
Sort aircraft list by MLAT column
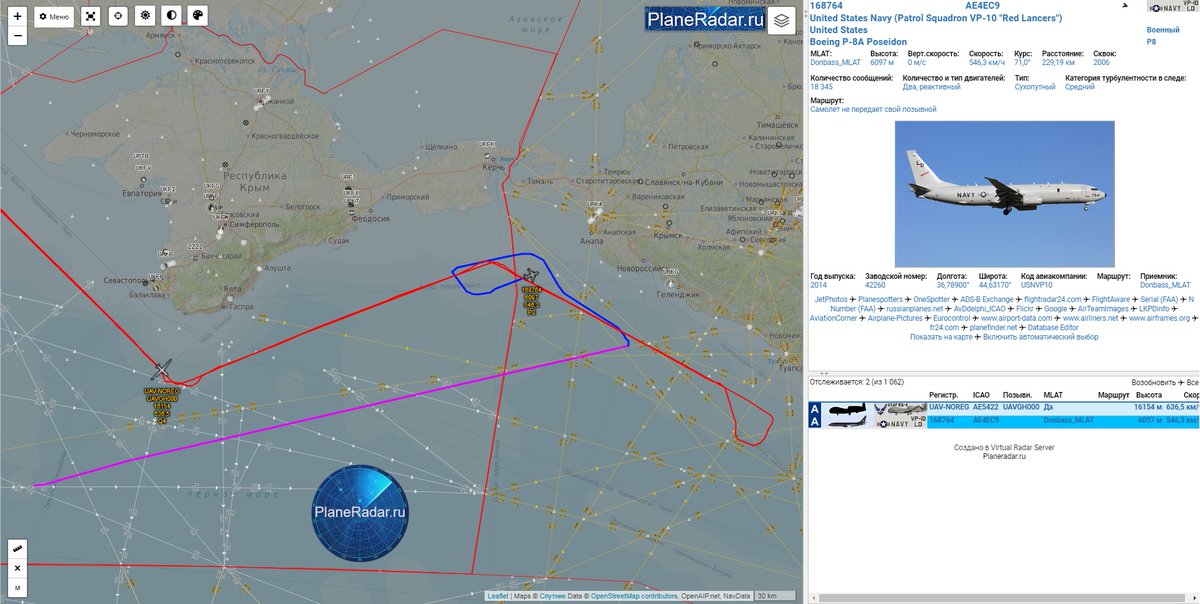[1053, 395]
